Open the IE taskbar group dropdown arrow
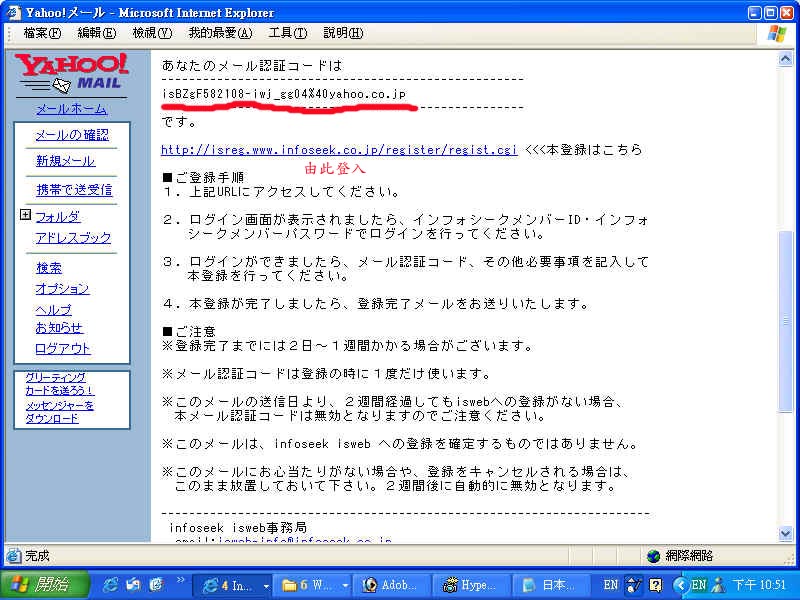800x600 pixels. (x=266, y=586)
